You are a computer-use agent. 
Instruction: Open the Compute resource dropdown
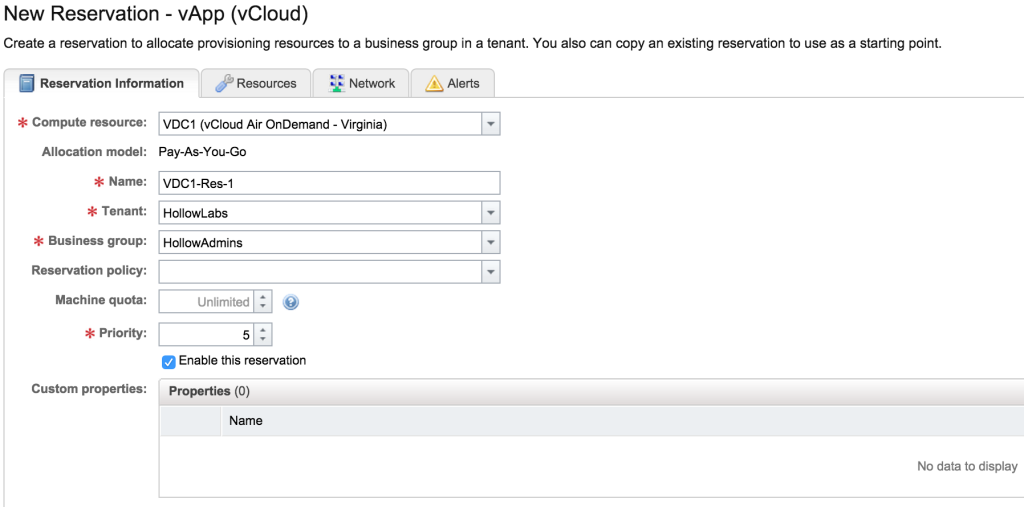coord(490,124)
